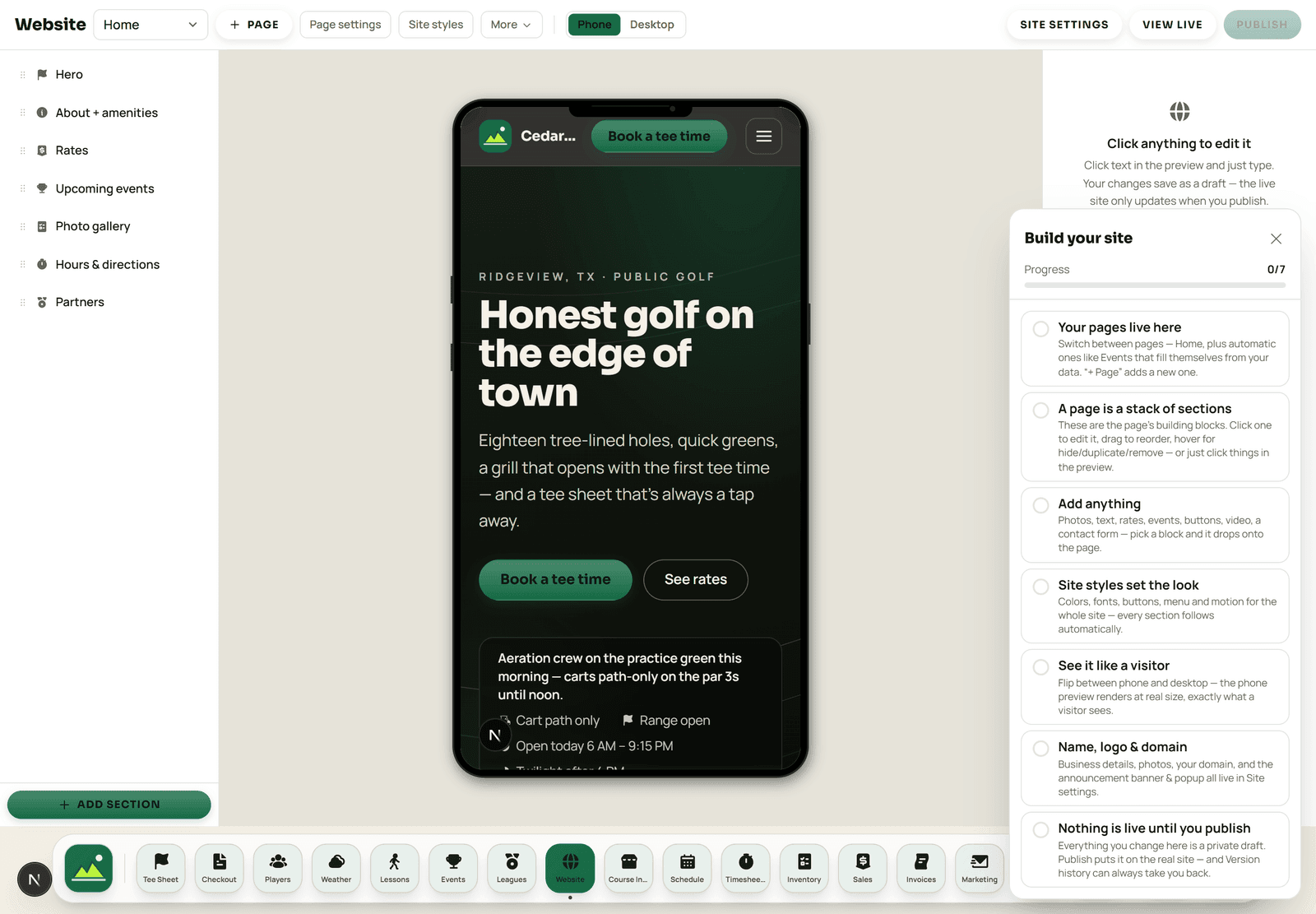Select the Upcoming events section
Viewport: 1316px width, 914px height.
[109, 188]
